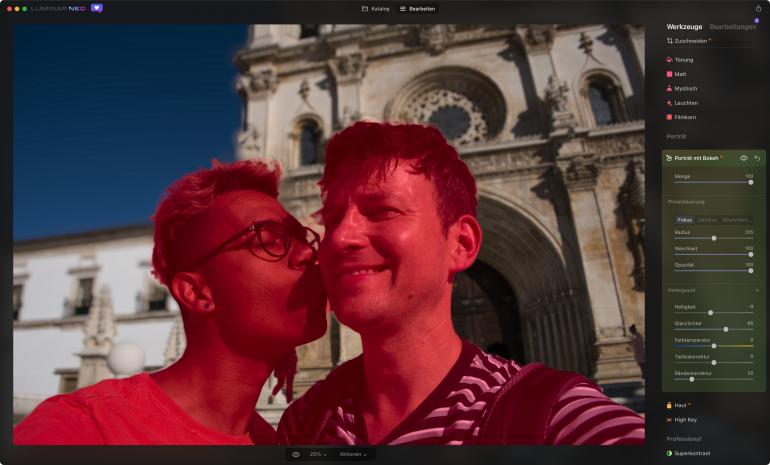Adjust the Opazität slider
The image size is (770, 465).
pos(714,271)
